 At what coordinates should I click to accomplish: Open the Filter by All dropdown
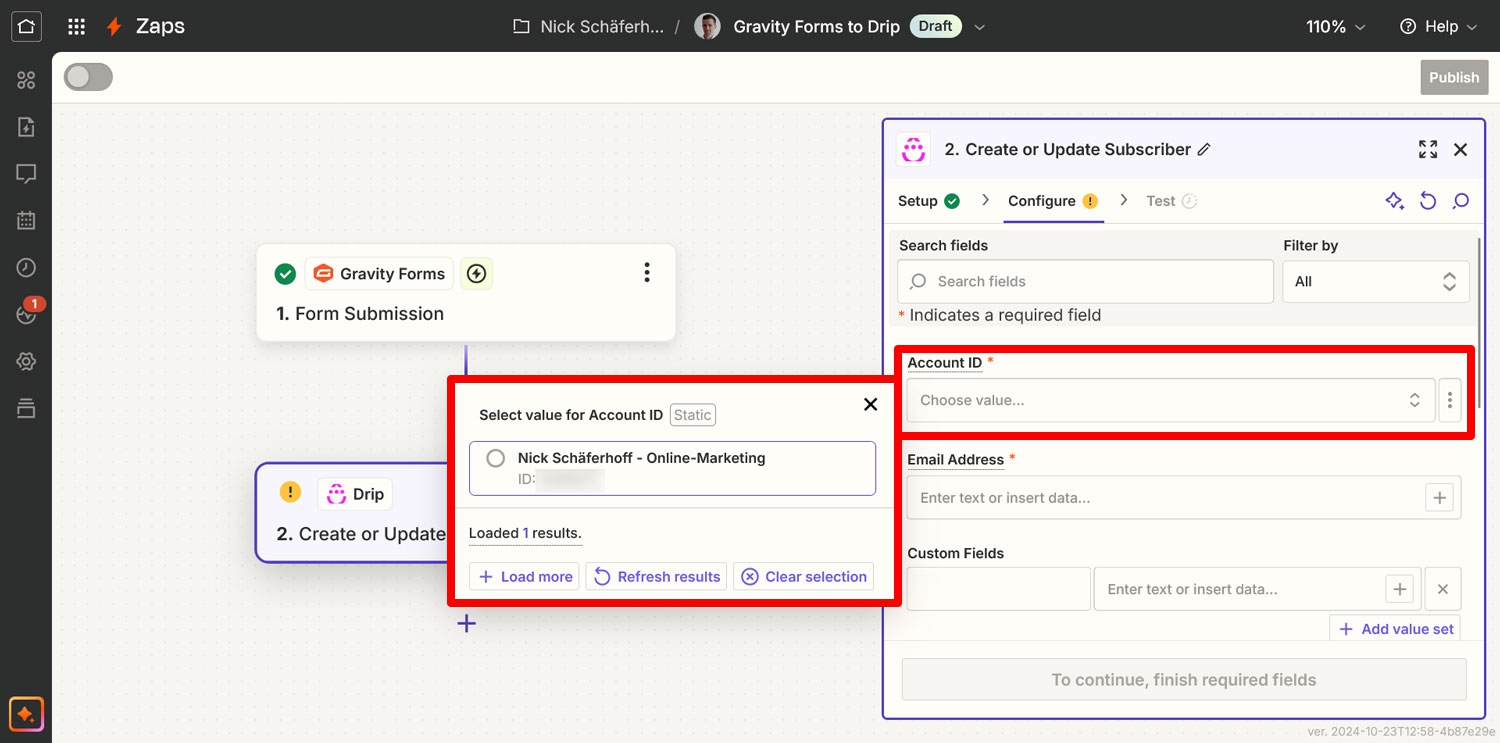coord(1376,281)
